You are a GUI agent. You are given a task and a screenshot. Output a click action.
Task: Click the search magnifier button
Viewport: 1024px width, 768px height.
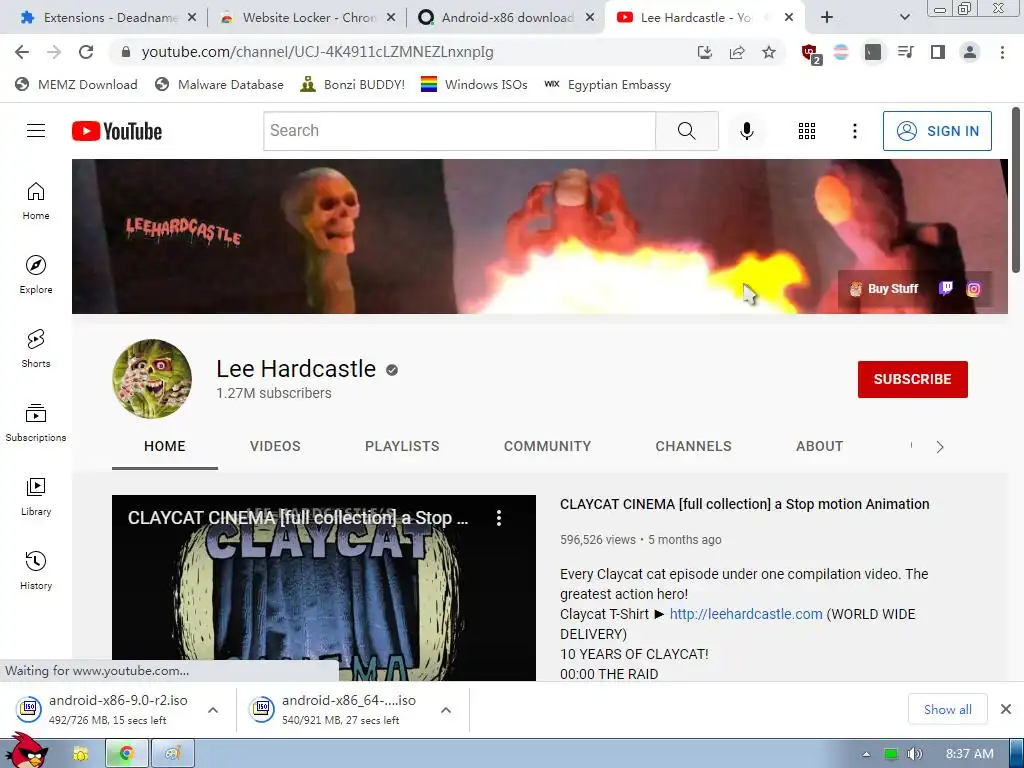[x=686, y=131]
